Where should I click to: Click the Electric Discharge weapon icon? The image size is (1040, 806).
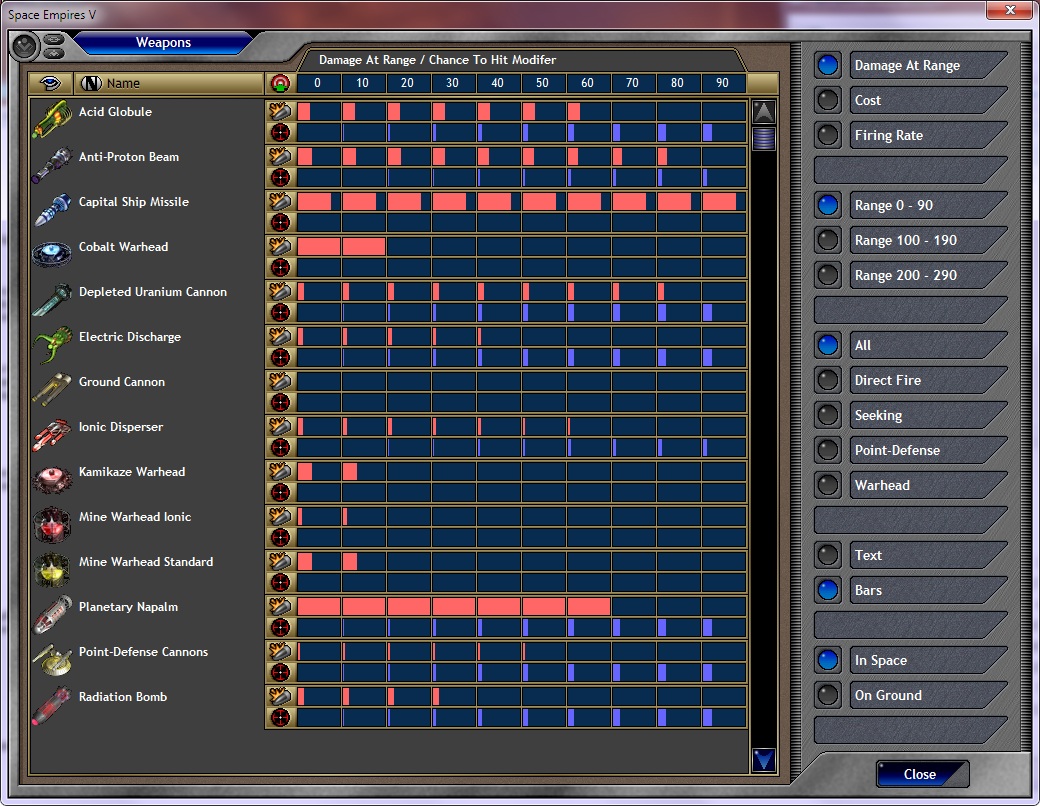(52, 346)
